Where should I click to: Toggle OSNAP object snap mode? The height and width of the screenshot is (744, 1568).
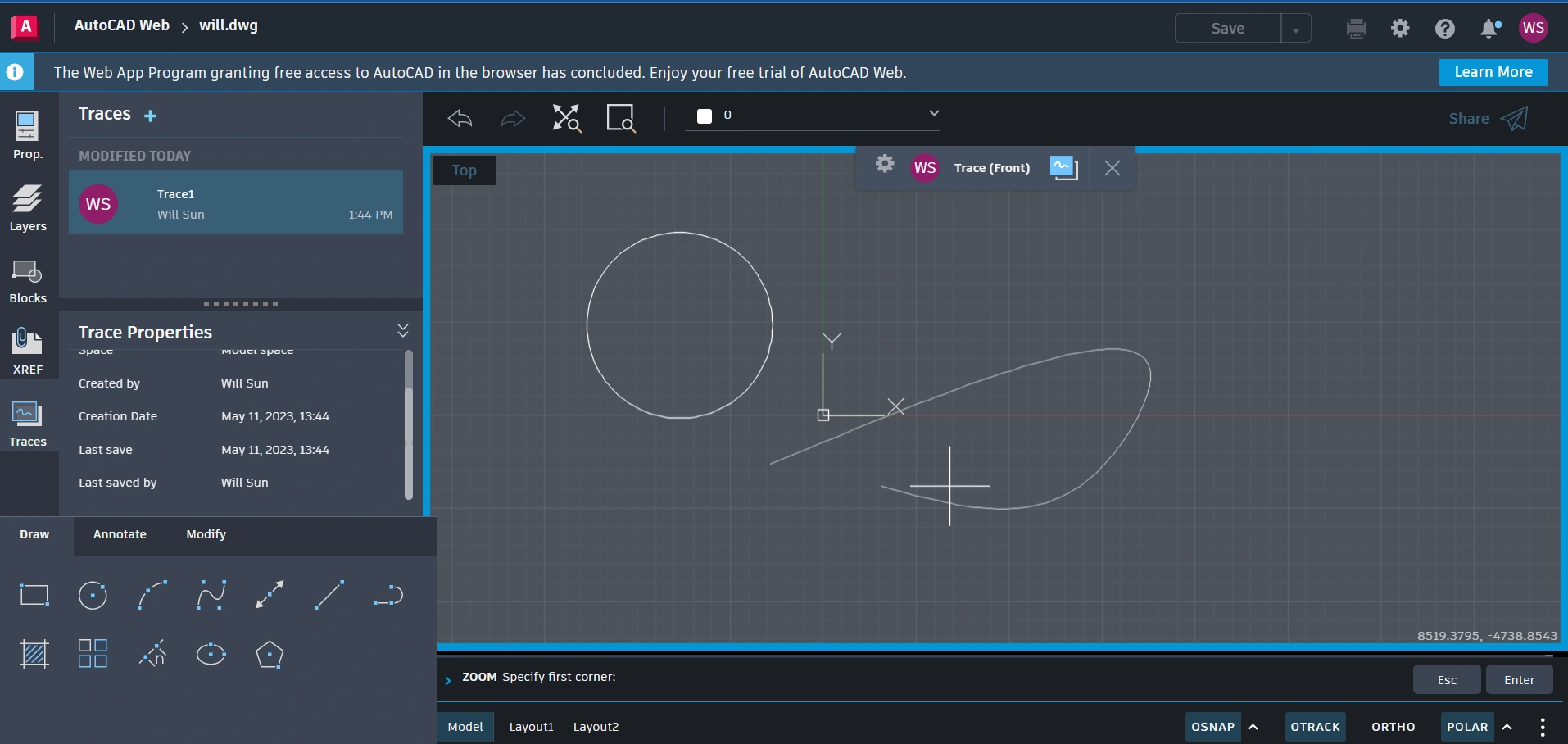click(x=1212, y=727)
